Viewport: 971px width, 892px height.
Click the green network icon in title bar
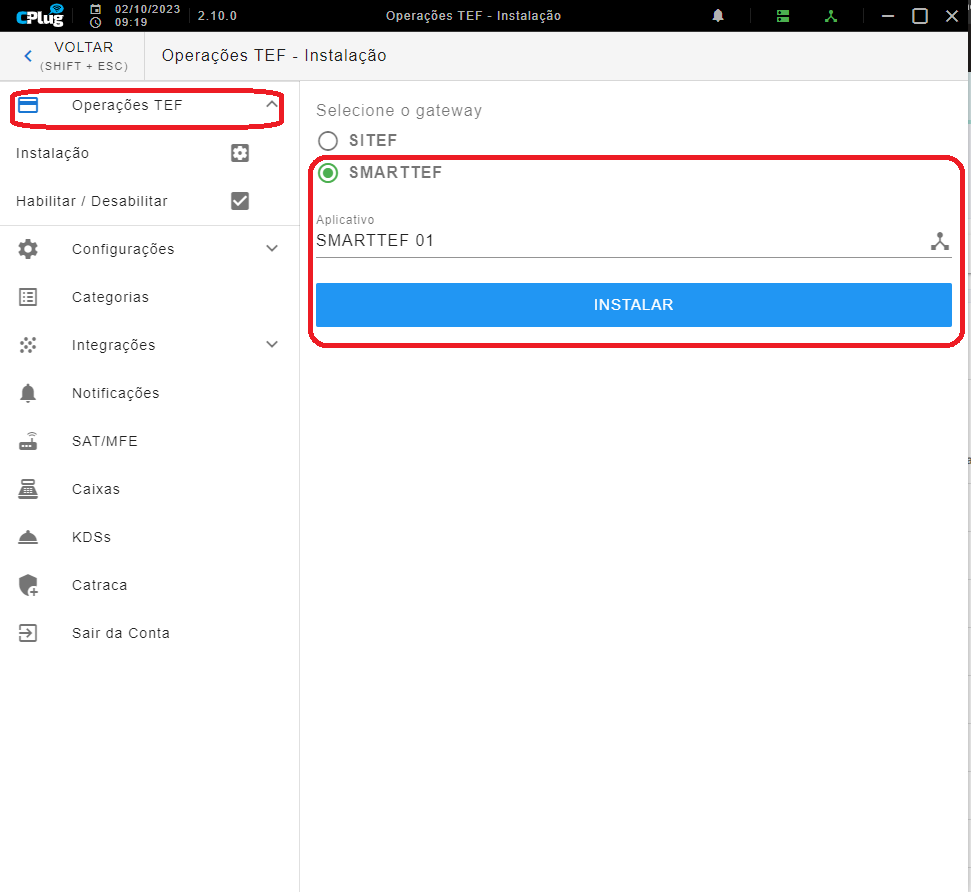pos(831,16)
